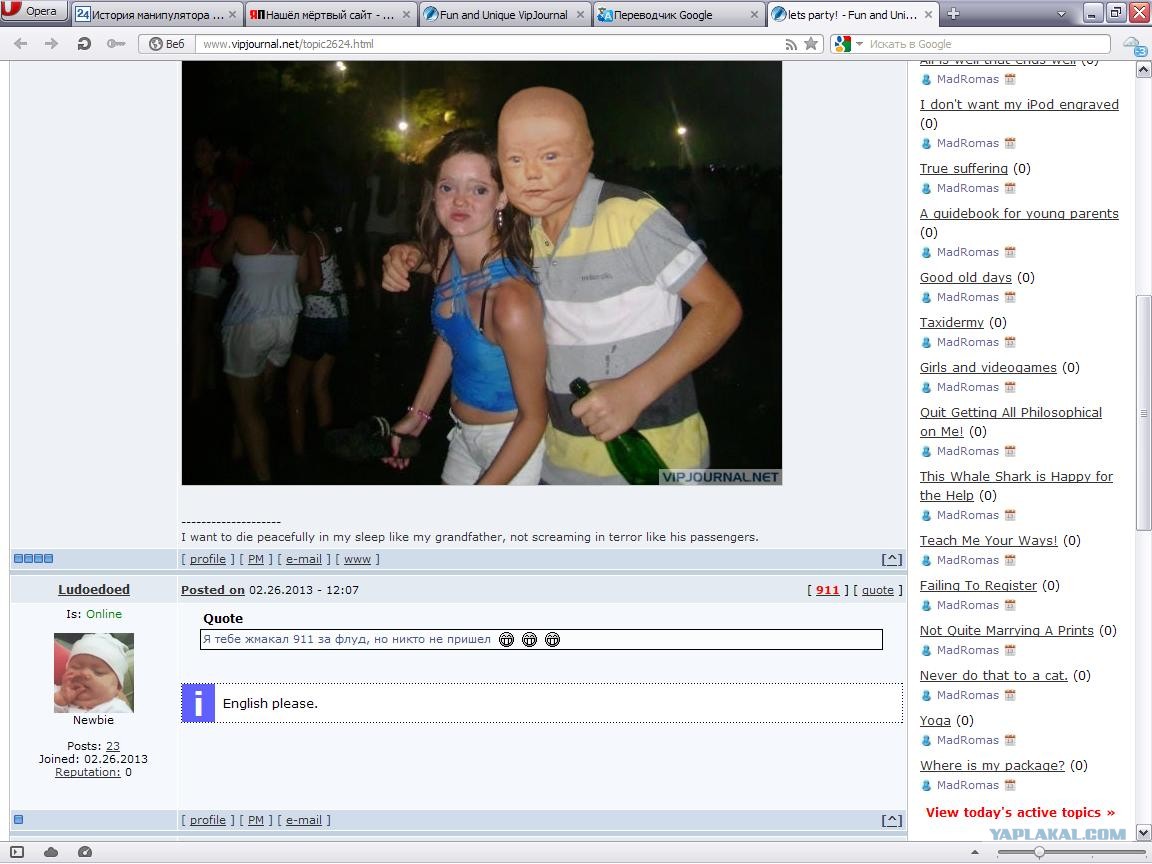Open Teach Me Your Ways! topic
This screenshot has height=864, width=1152.
tap(989, 540)
